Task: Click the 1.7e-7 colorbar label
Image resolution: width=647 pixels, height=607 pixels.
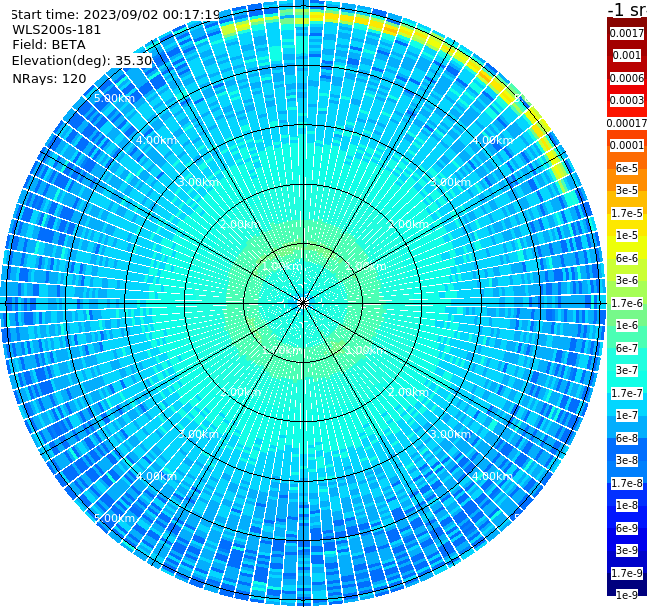Action: point(626,393)
